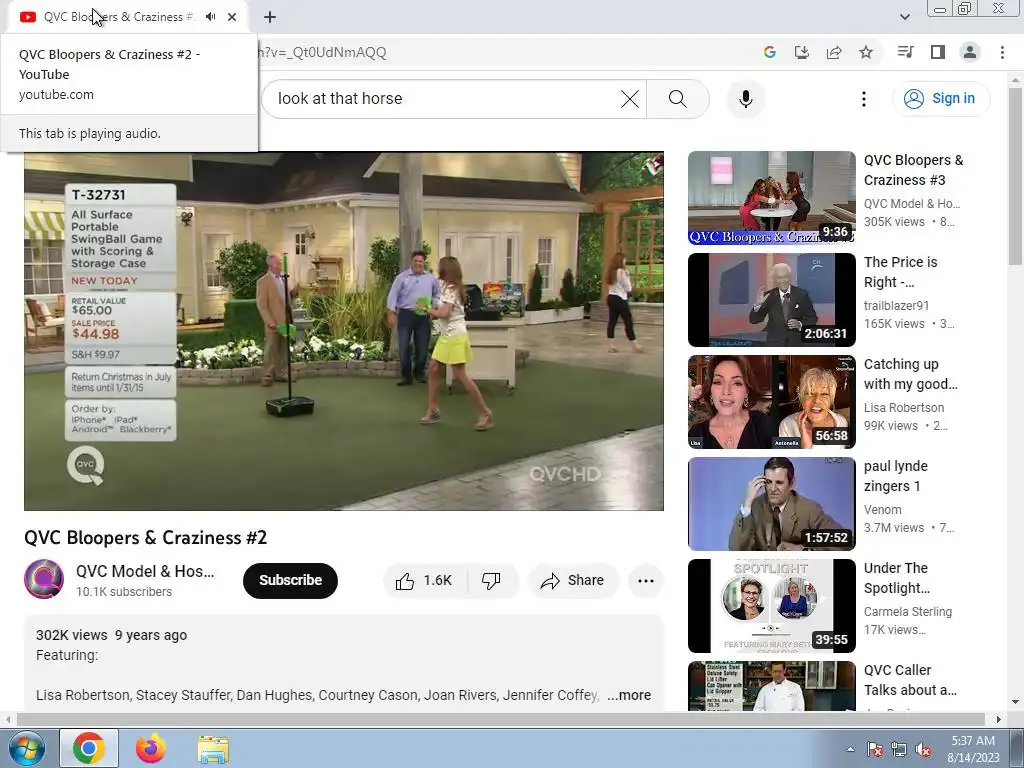Open QVC Bloopers & Craziness #3 thumbnail
Viewport: 1024px width, 768px height.
772,198
